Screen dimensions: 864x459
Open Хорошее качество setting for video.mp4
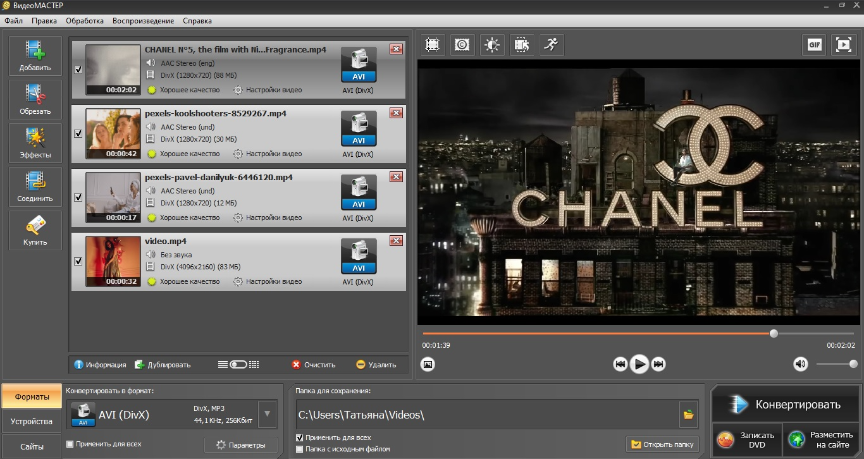coord(184,282)
